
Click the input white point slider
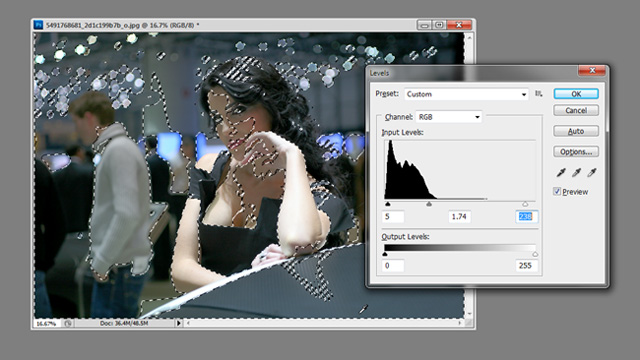click(x=525, y=204)
